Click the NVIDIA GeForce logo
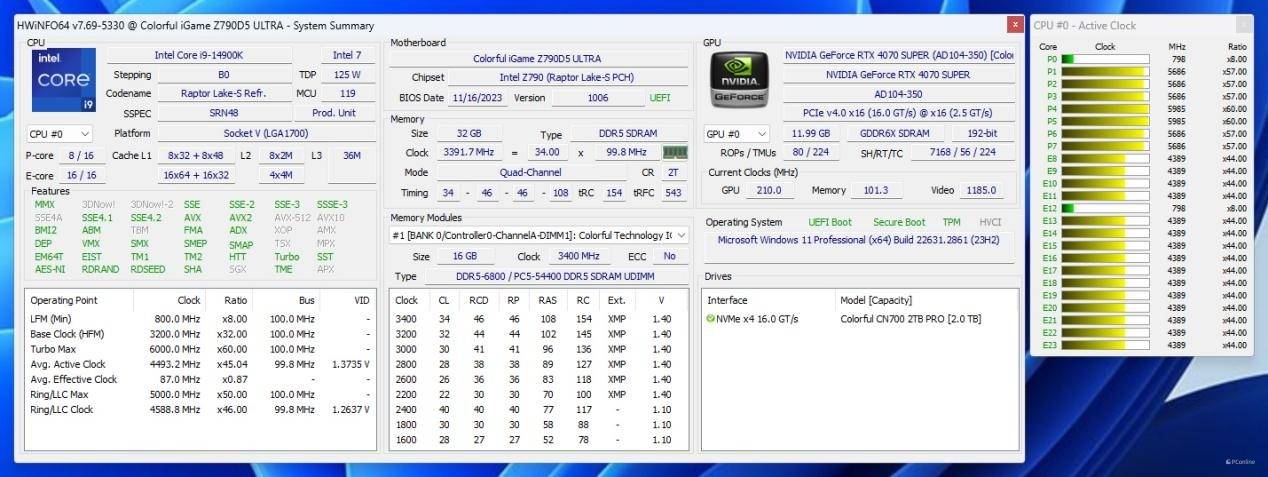The width and height of the screenshot is (1268, 477). point(739,79)
